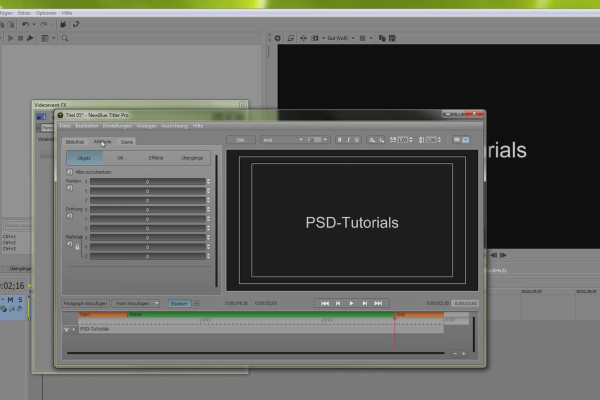Select the Effekte attribute tab
Image resolution: width=600 pixels, height=400 pixels.
[x=156, y=158]
